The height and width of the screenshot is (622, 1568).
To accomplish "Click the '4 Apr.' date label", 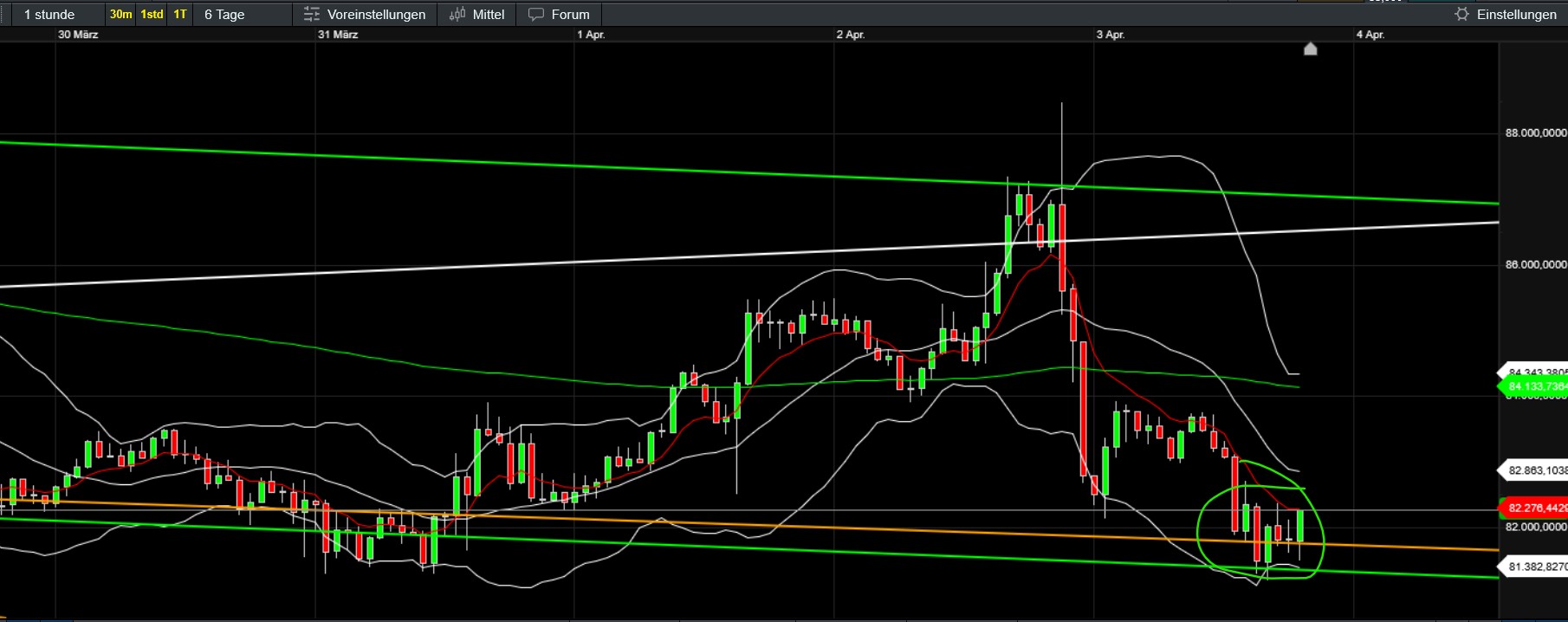I will [x=1370, y=35].
